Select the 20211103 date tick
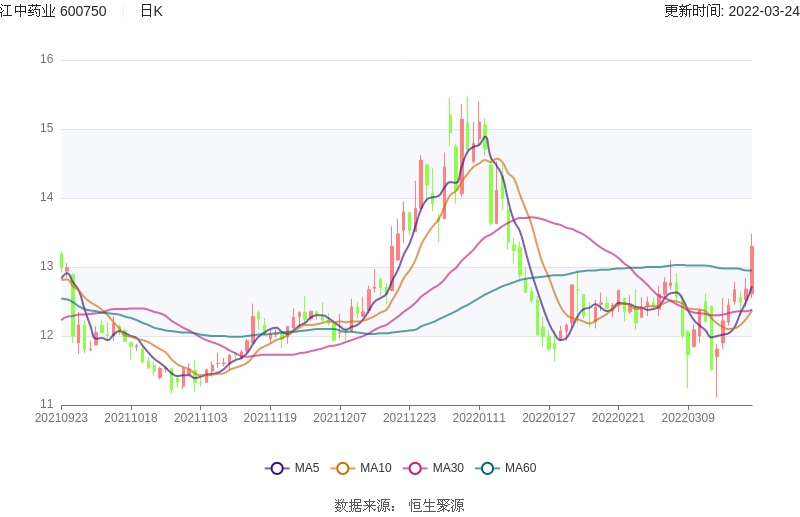The height and width of the screenshot is (517, 800). (x=200, y=418)
